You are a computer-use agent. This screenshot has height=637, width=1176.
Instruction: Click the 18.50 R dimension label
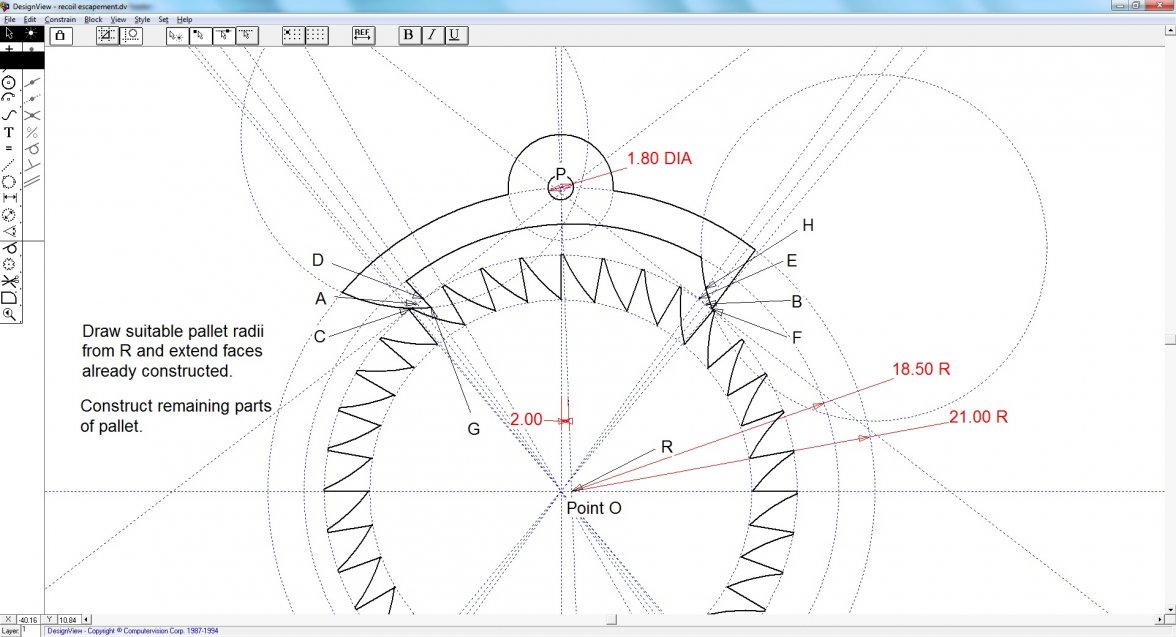click(x=920, y=369)
